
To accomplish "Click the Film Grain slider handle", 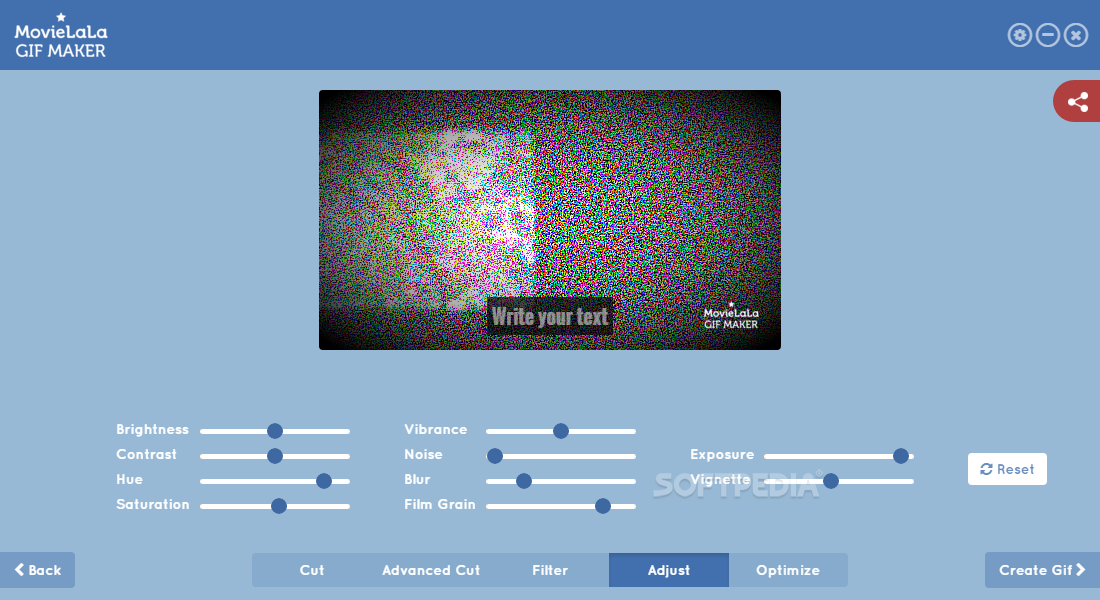I will tap(603, 506).
